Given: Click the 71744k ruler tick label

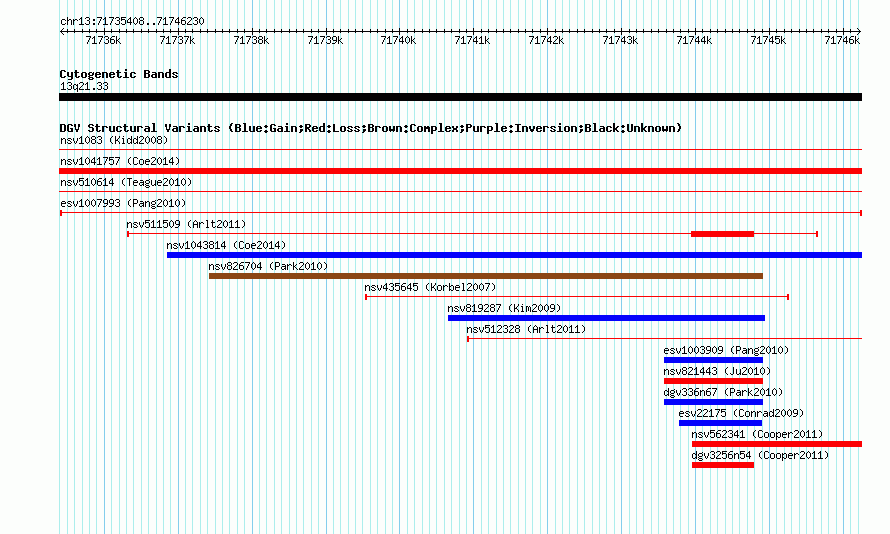Looking at the screenshot, I should click(694, 40).
